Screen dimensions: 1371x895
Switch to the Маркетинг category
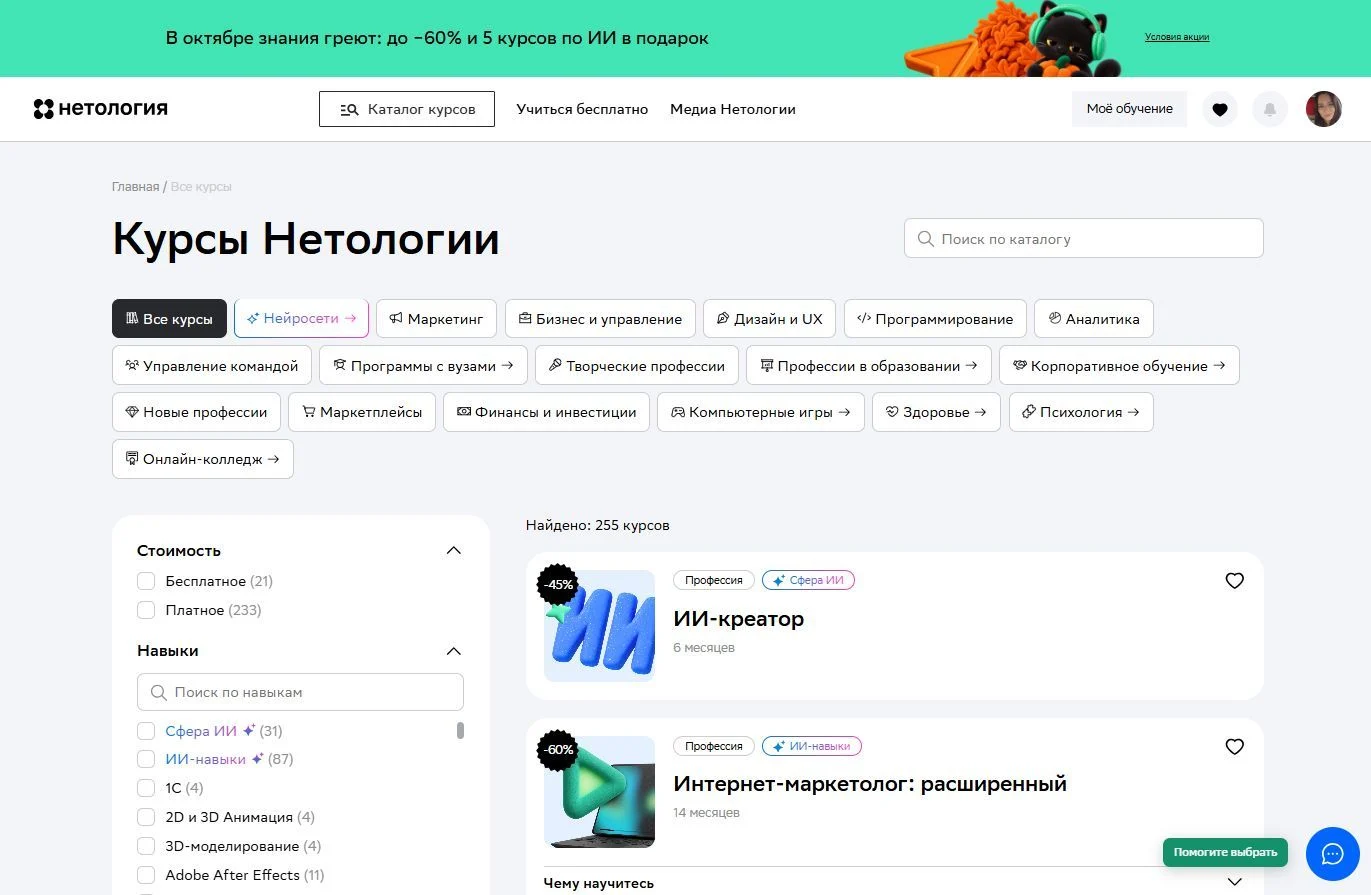[x=437, y=319]
